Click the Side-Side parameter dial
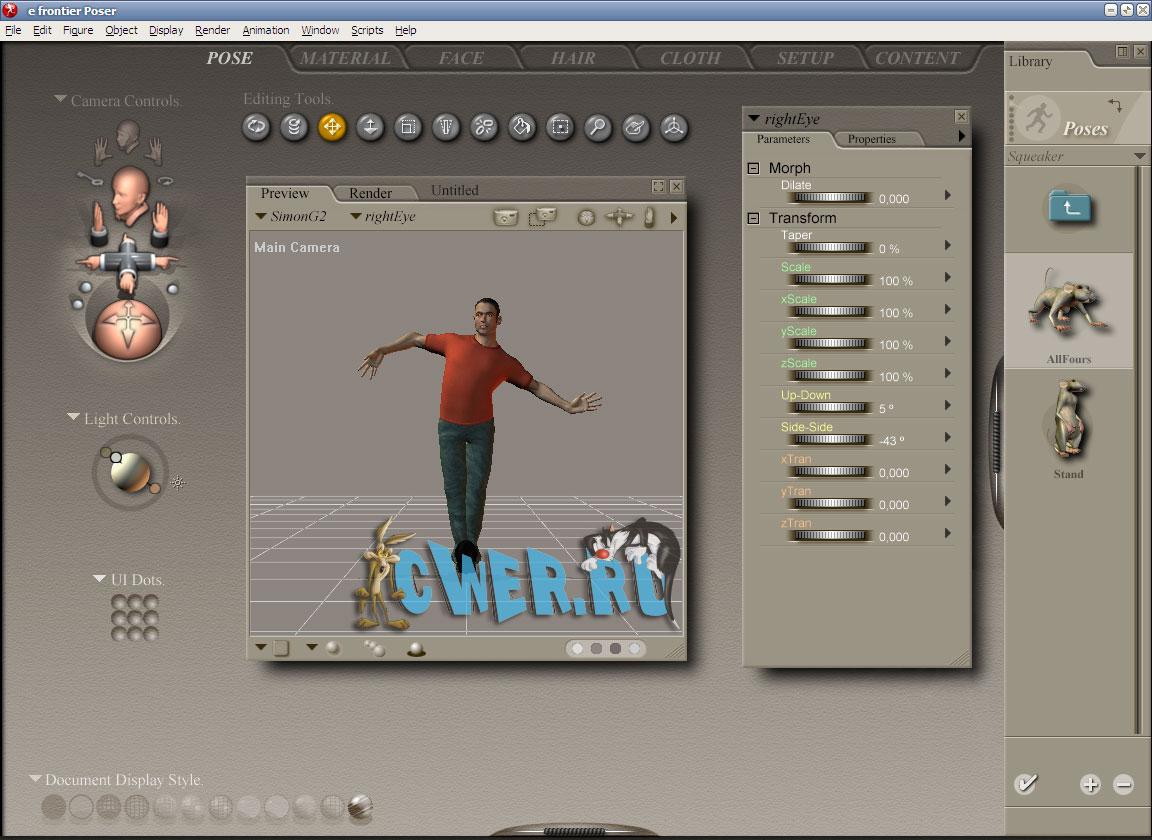Screen dimensions: 1152x840 829,440
